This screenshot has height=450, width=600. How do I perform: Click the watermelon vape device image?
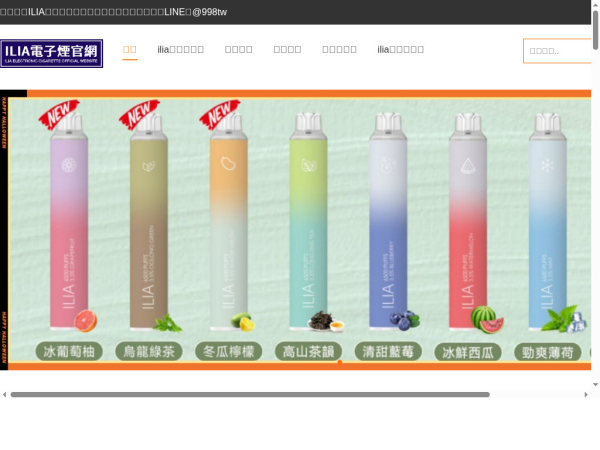point(468,222)
